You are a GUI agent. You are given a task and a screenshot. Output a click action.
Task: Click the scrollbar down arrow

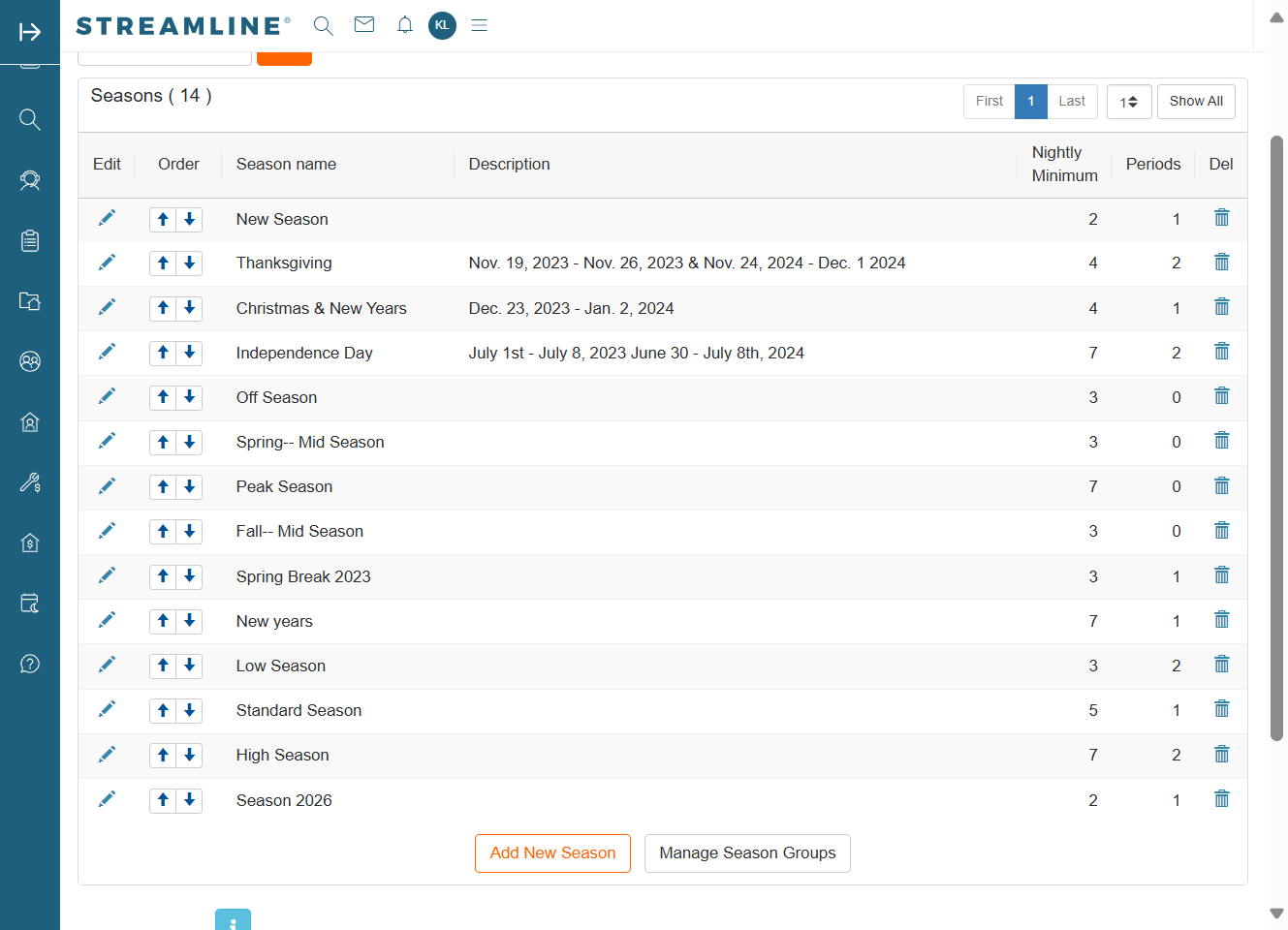(x=1276, y=914)
